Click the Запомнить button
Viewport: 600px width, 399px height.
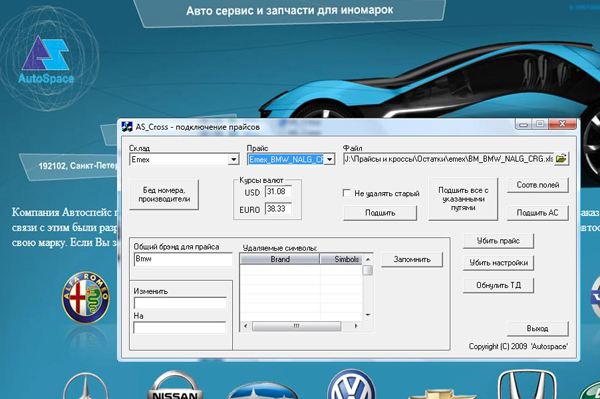(412, 259)
